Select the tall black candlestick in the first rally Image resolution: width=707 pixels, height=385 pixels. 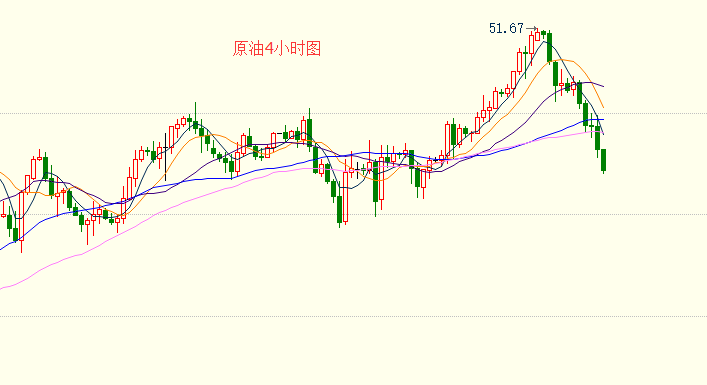click(x=165, y=156)
